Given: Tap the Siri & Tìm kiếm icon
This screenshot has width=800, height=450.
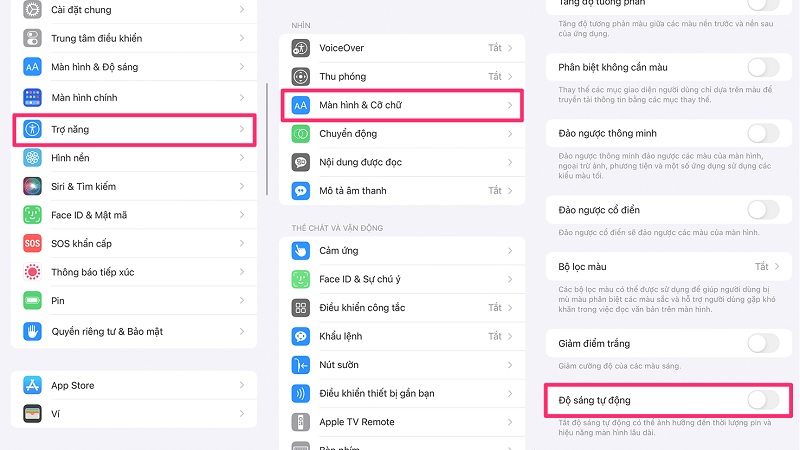Looking at the screenshot, I should (x=32, y=186).
